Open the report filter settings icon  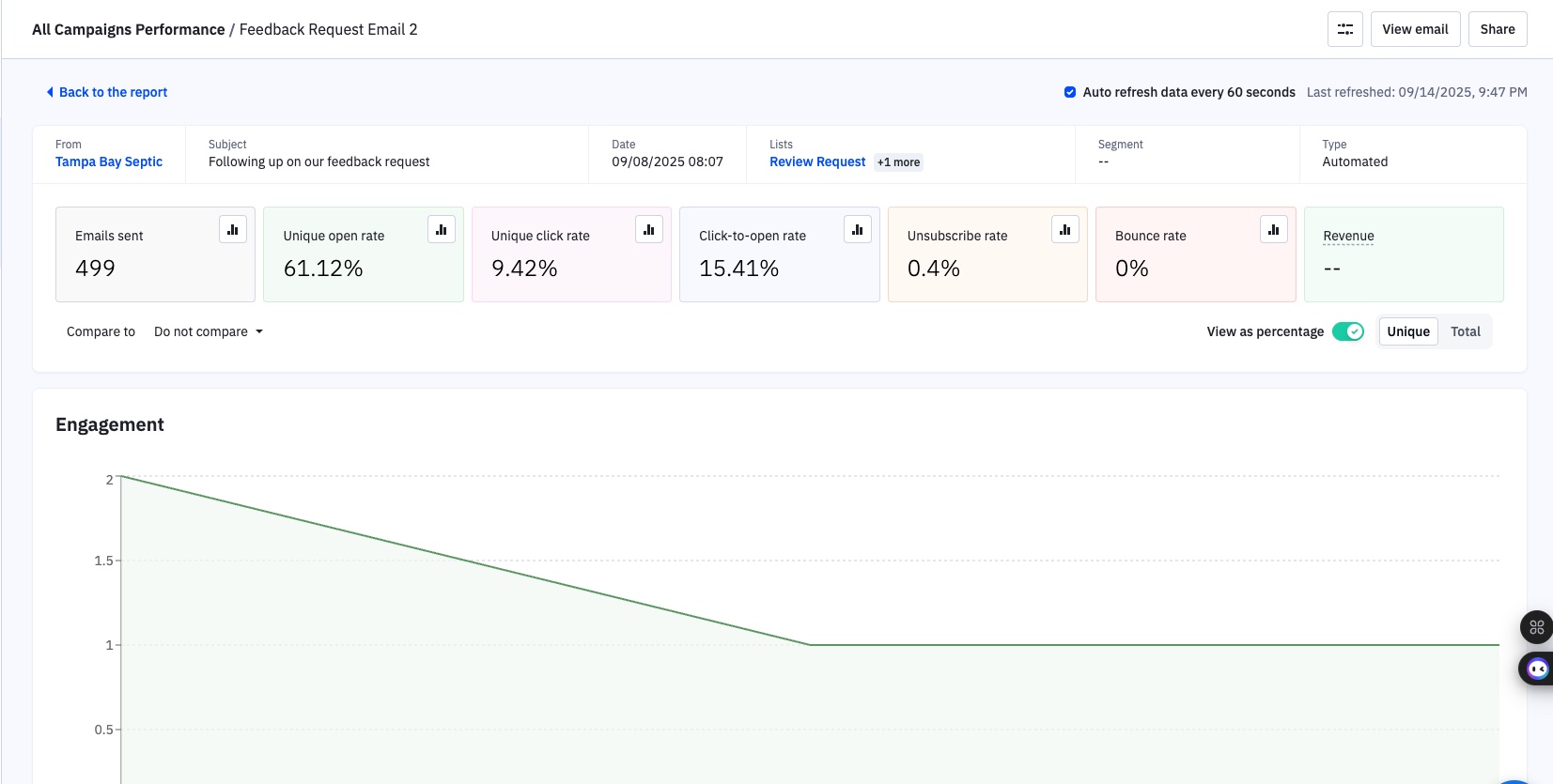[x=1344, y=29]
